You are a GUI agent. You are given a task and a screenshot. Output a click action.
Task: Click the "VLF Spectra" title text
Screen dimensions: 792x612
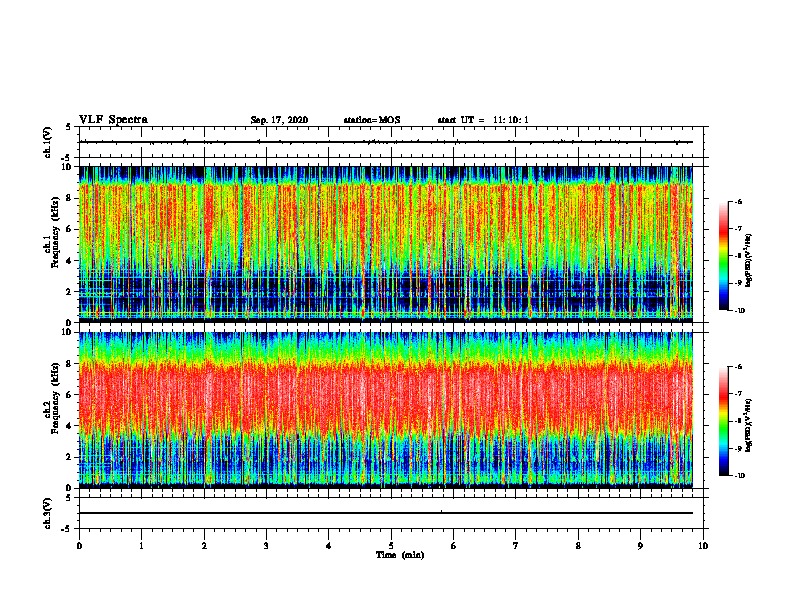pyautogui.click(x=113, y=120)
